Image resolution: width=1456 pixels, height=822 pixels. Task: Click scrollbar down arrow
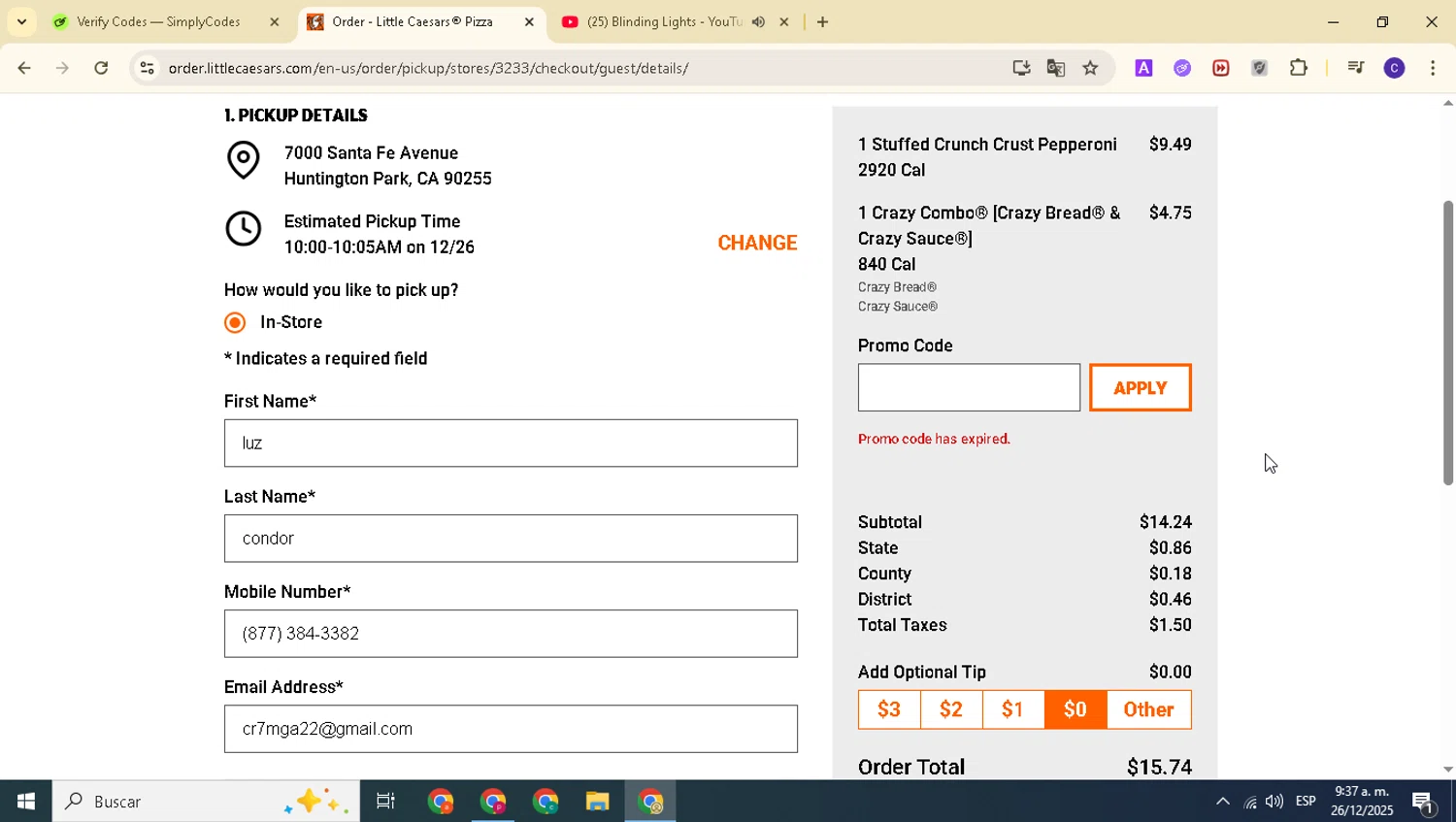[1448, 770]
